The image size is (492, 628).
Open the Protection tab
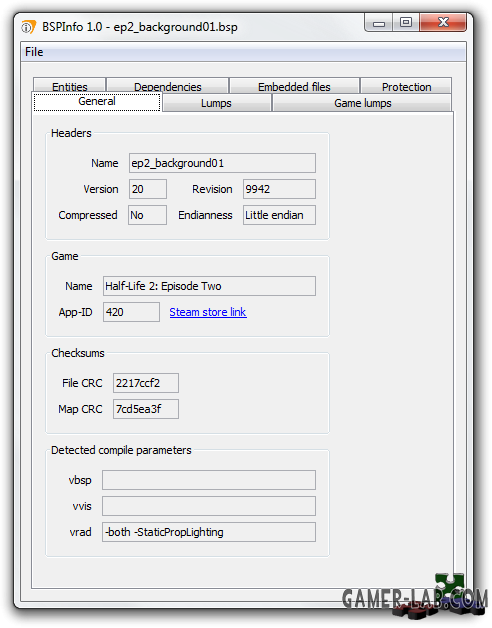[406, 87]
